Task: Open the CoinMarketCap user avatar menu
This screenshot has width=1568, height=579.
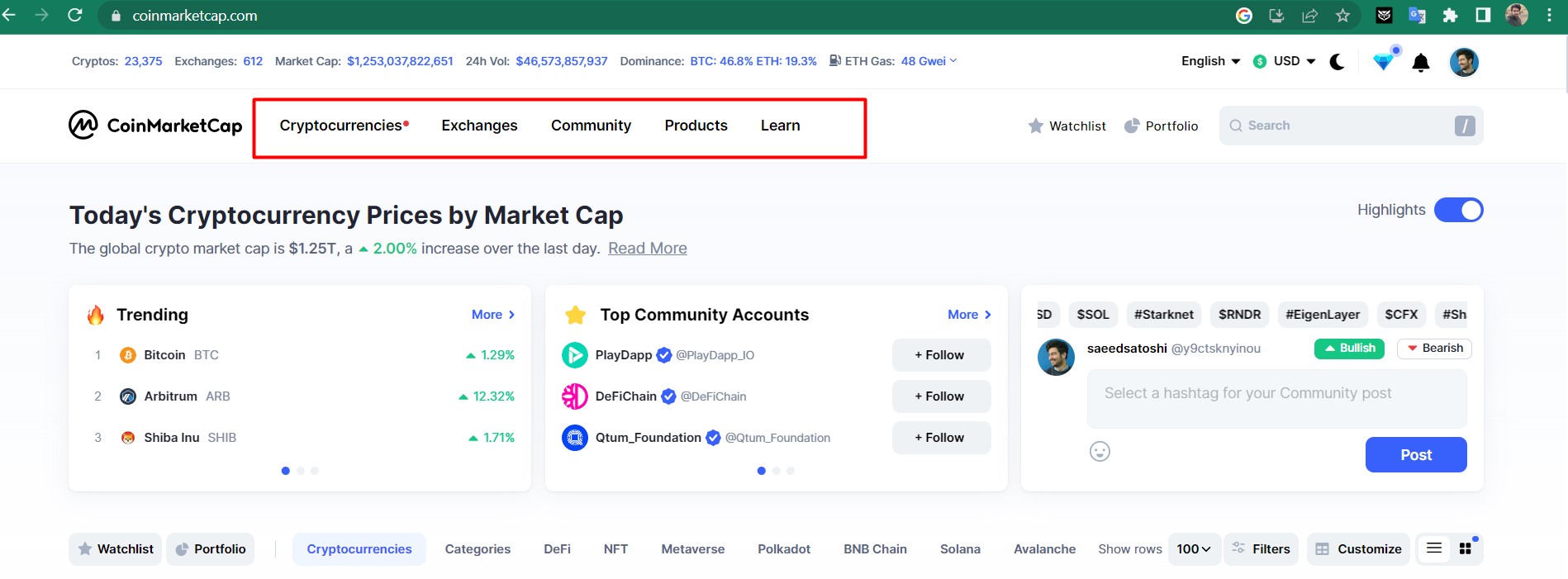Action: tap(1464, 62)
